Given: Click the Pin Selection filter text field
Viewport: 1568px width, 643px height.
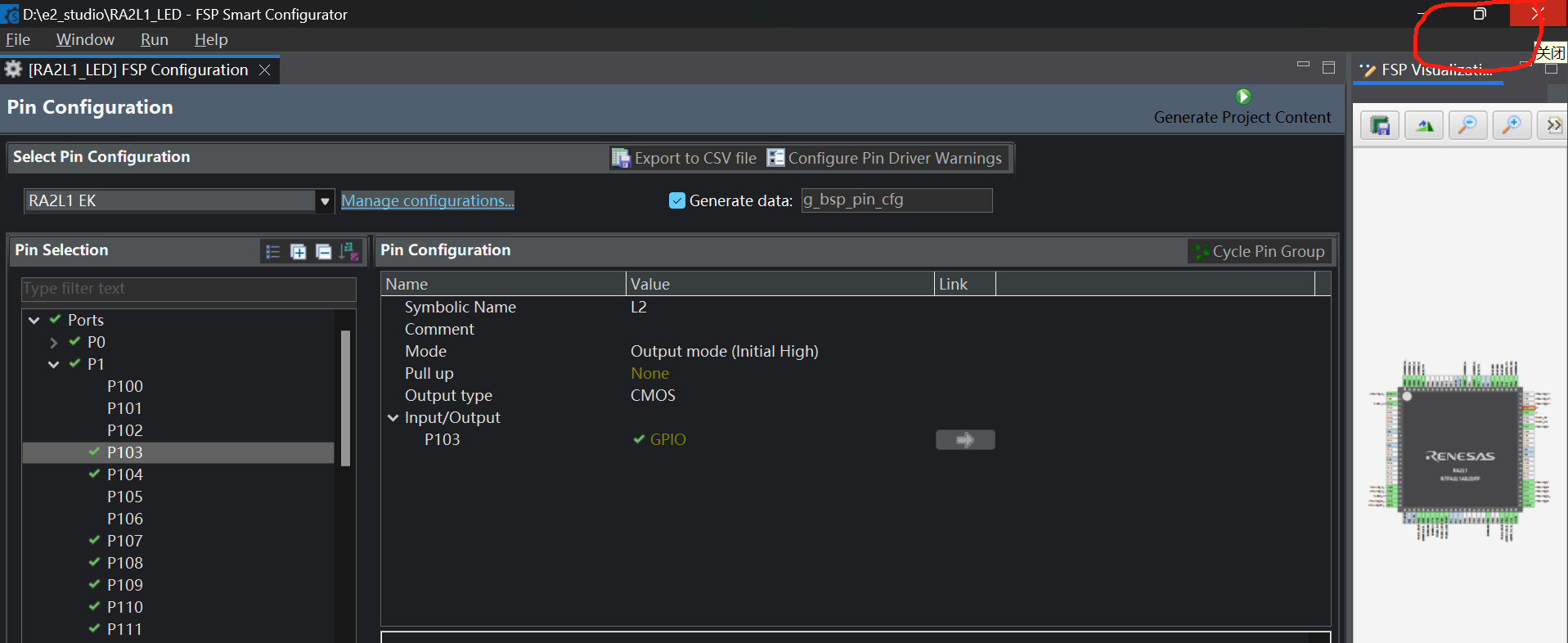Looking at the screenshot, I should (x=189, y=289).
